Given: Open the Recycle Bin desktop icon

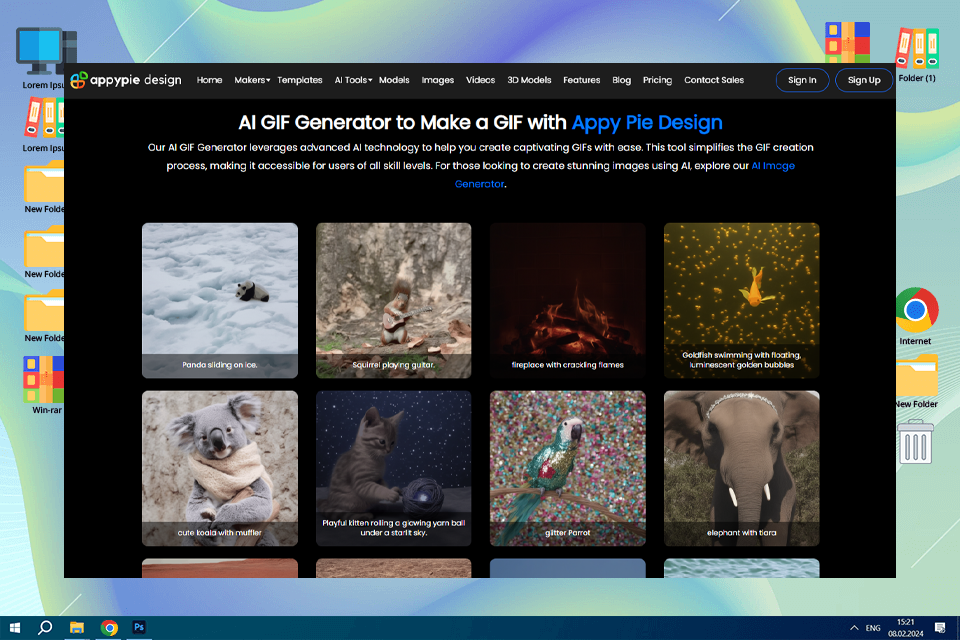Looking at the screenshot, I should [915, 442].
